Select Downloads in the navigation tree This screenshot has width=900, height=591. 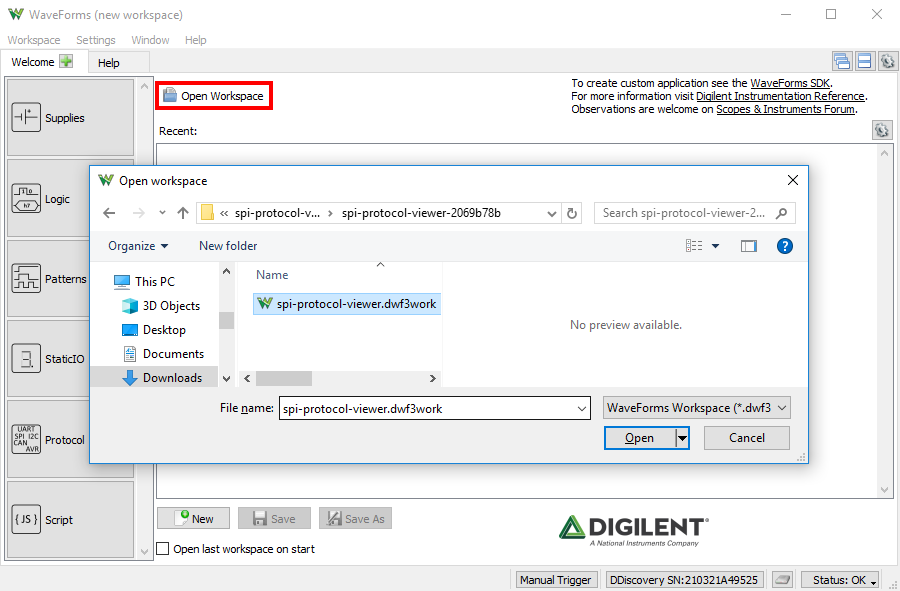click(154, 378)
